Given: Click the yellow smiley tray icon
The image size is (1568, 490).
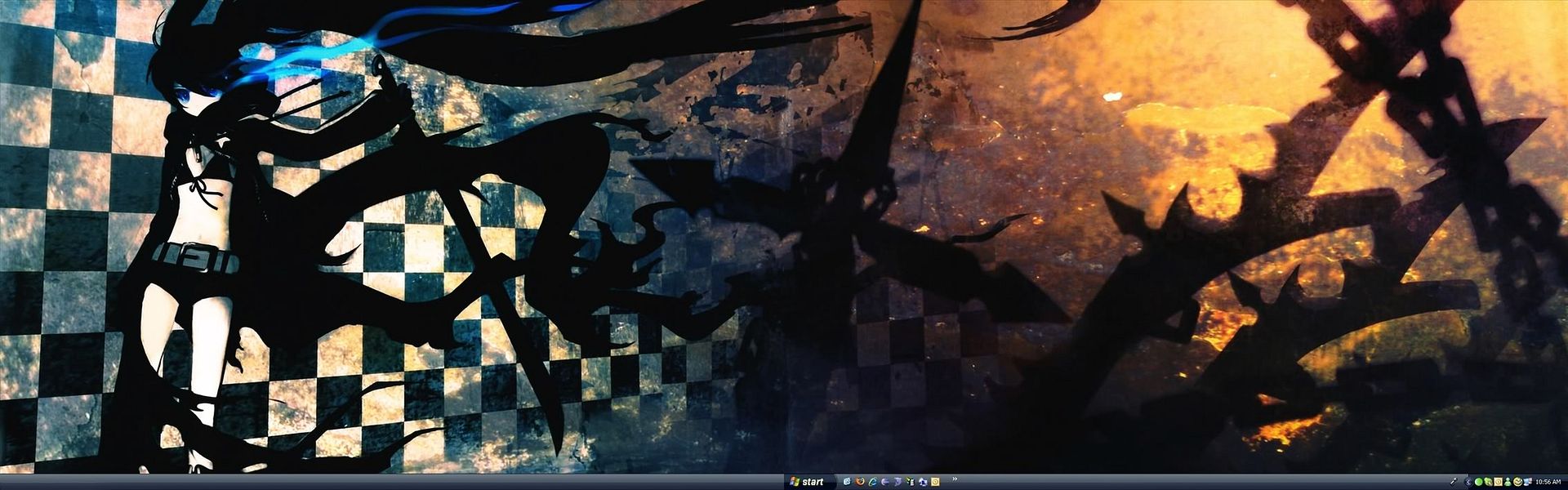Looking at the screenshot, I should [1517, 482].
